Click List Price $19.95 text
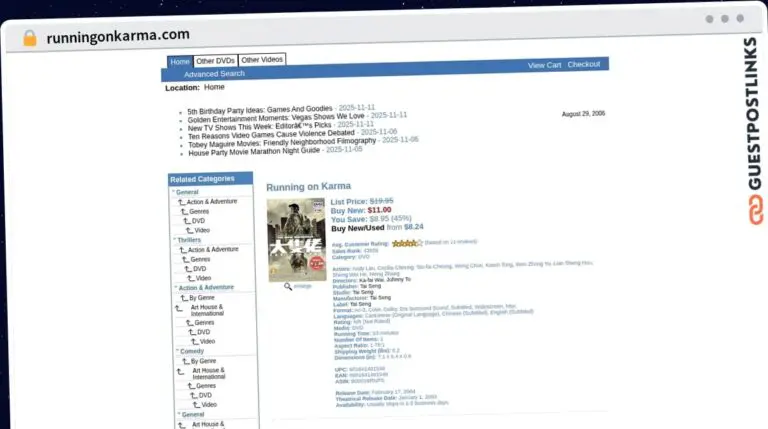This screenshot has height=429, width=768. tap(362, 201)
